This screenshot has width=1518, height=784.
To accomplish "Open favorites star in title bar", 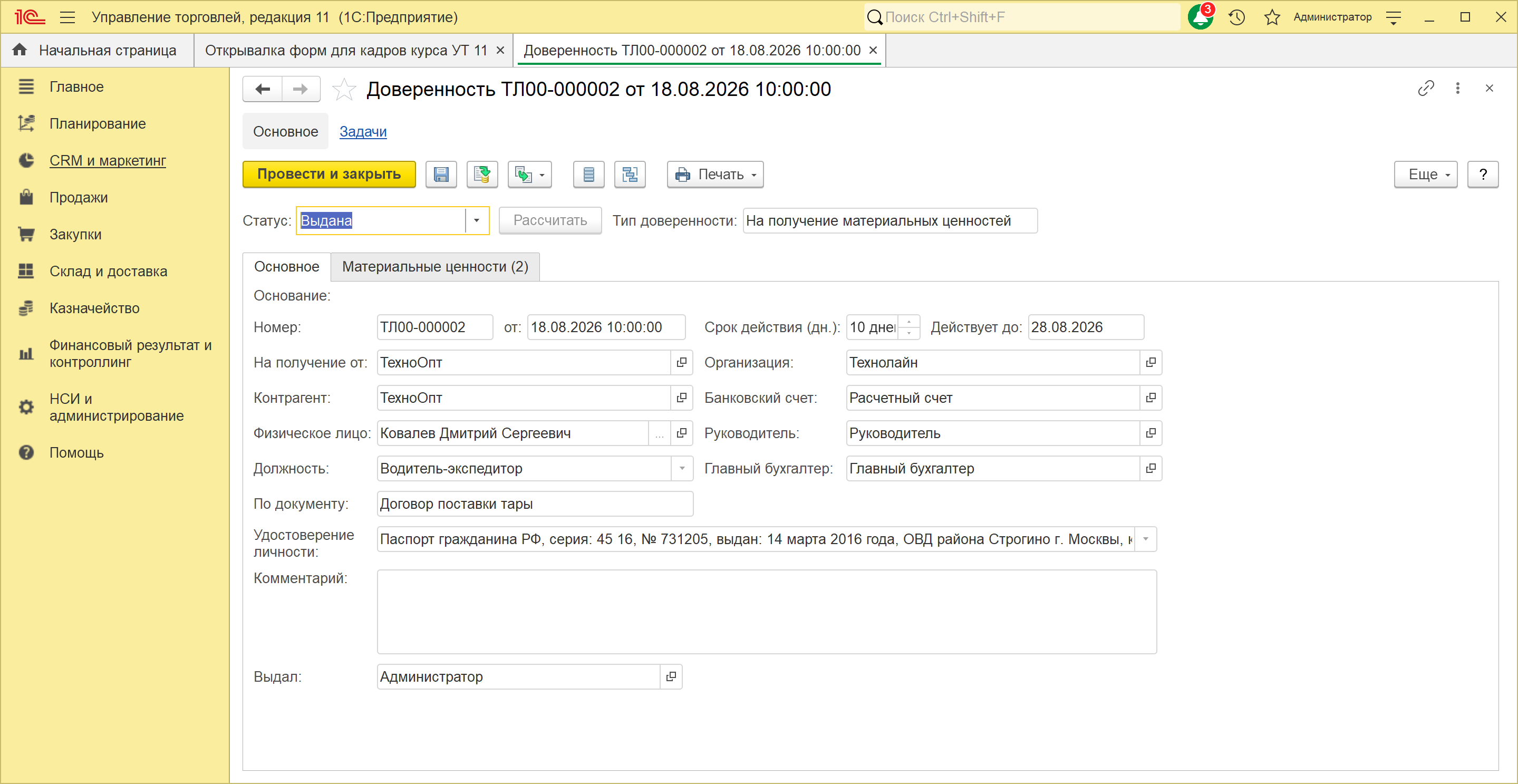I will click(x=1272, y=17).
